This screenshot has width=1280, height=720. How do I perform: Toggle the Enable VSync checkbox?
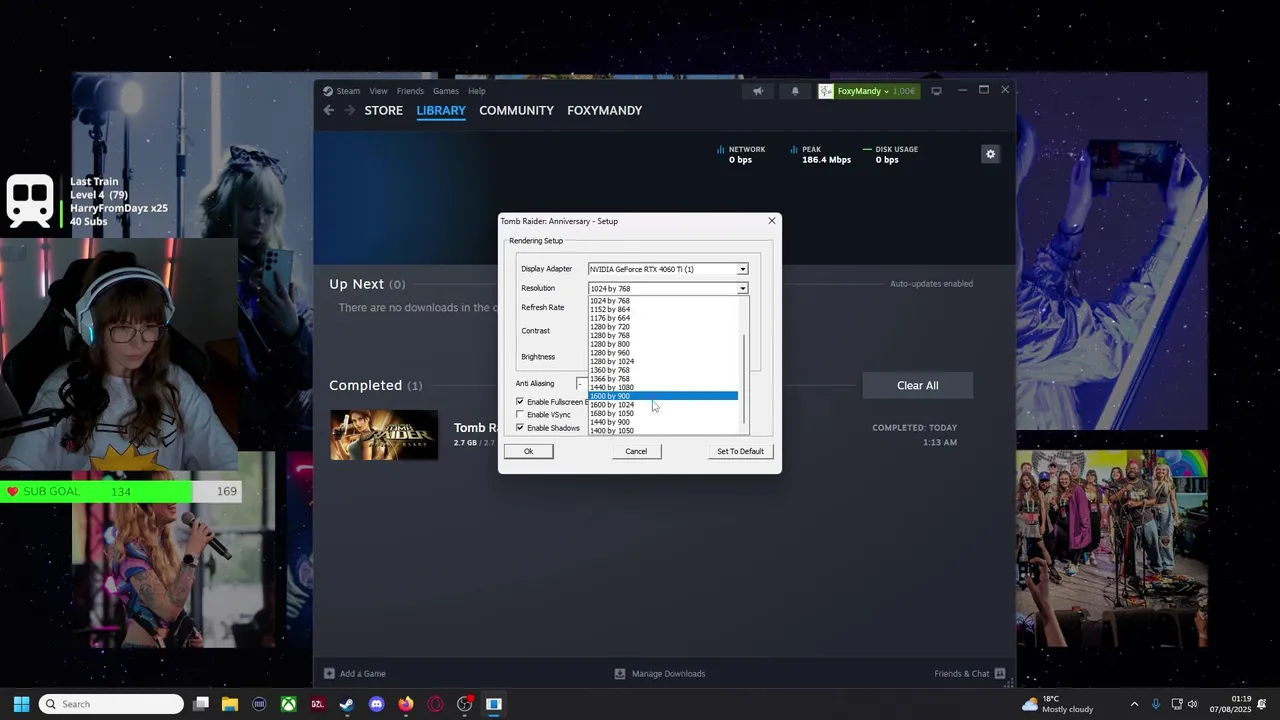[520, 415]
